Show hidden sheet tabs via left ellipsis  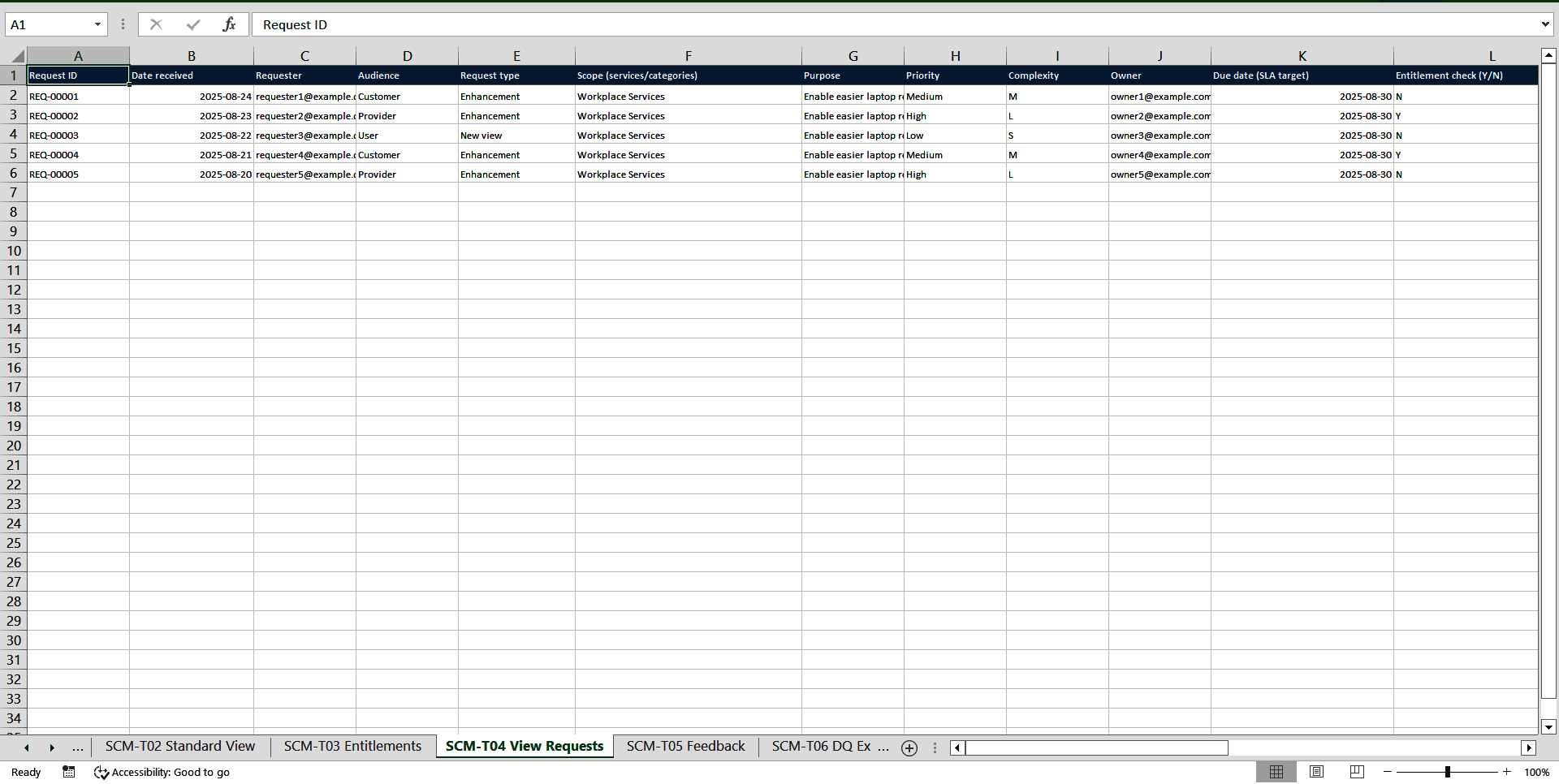point(77,747)
